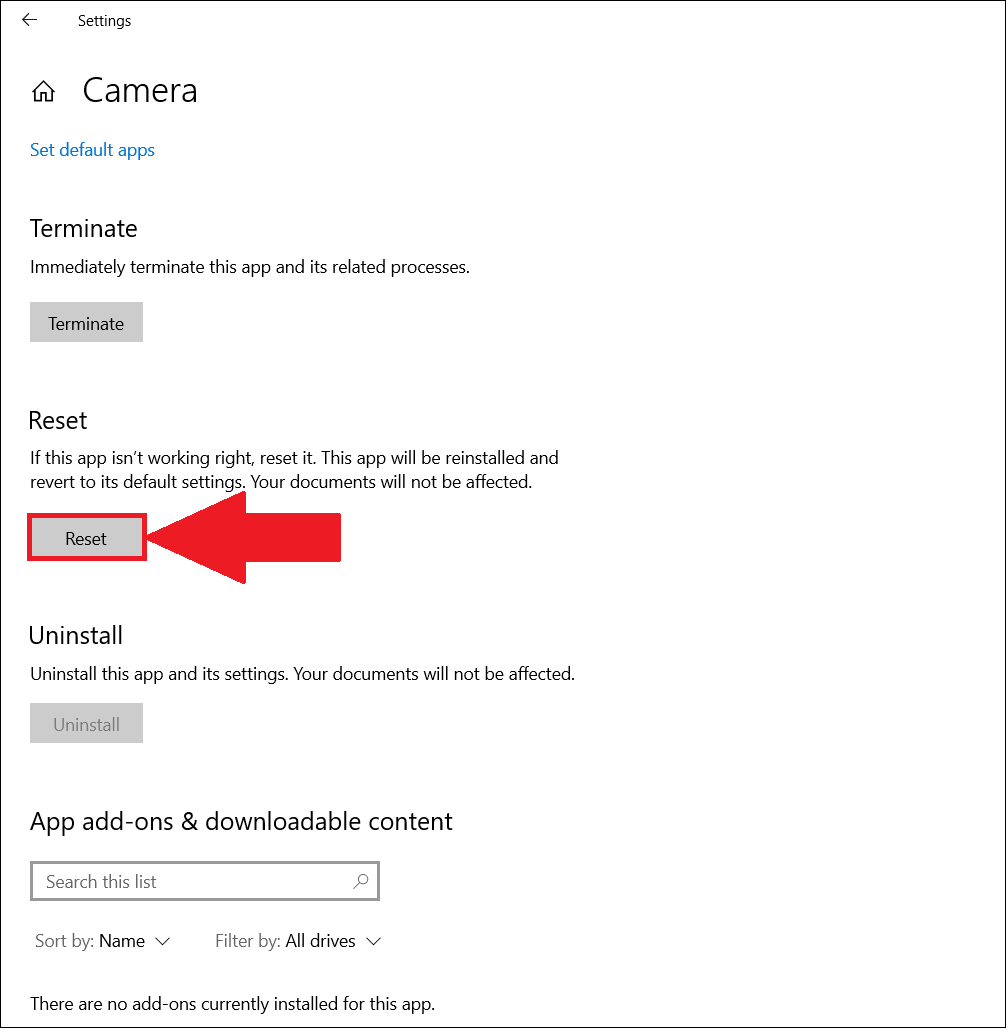Focus the Search this list field
The width and height of the screenshot is (1007, 1029).
205,881
